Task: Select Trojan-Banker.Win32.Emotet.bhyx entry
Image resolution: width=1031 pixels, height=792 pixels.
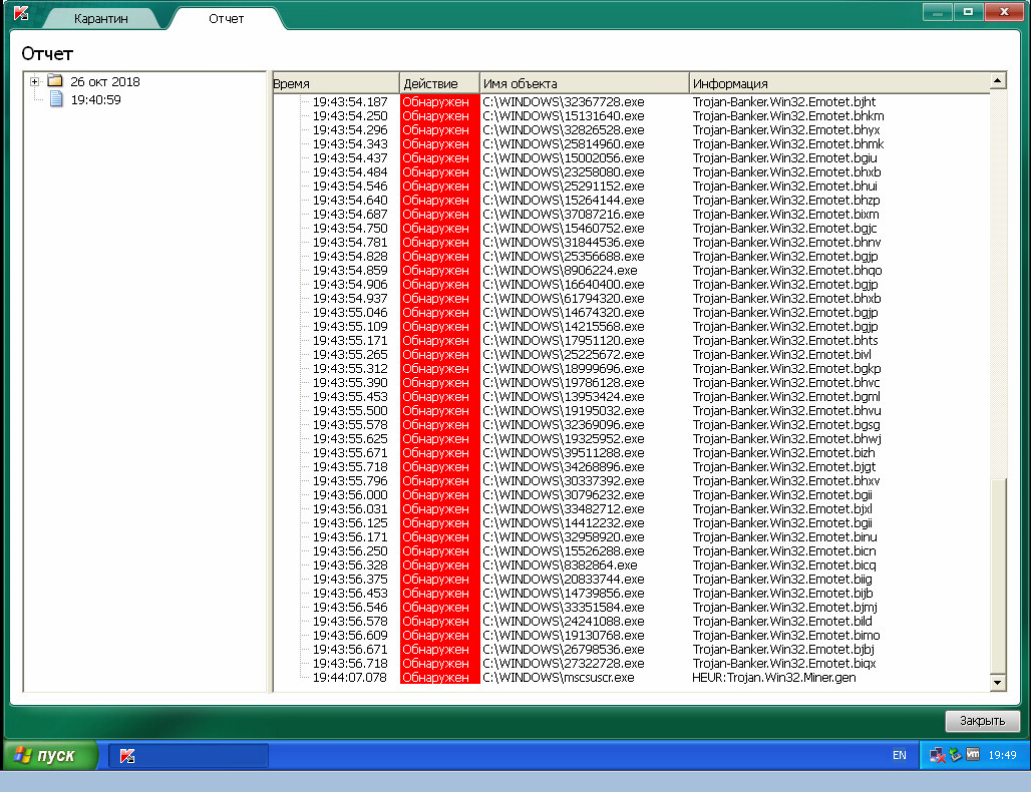Action: tap(786, 130)
